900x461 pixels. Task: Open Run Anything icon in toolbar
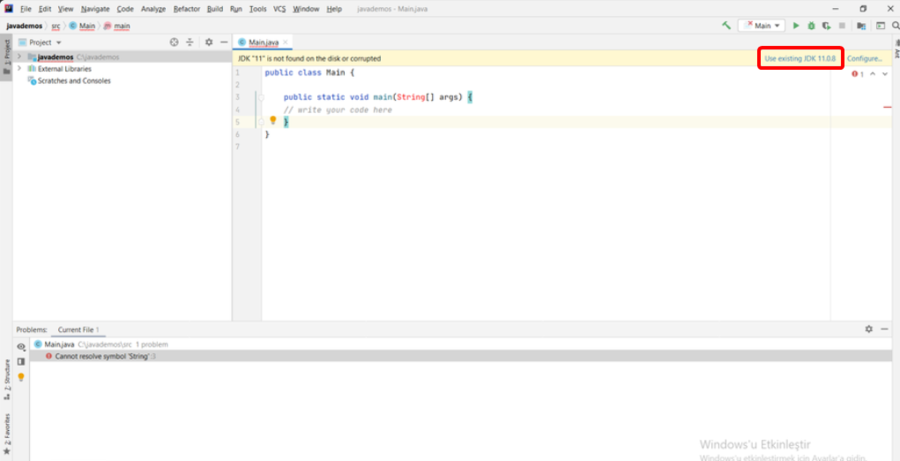pyautogui.click(x=880, y=26)
